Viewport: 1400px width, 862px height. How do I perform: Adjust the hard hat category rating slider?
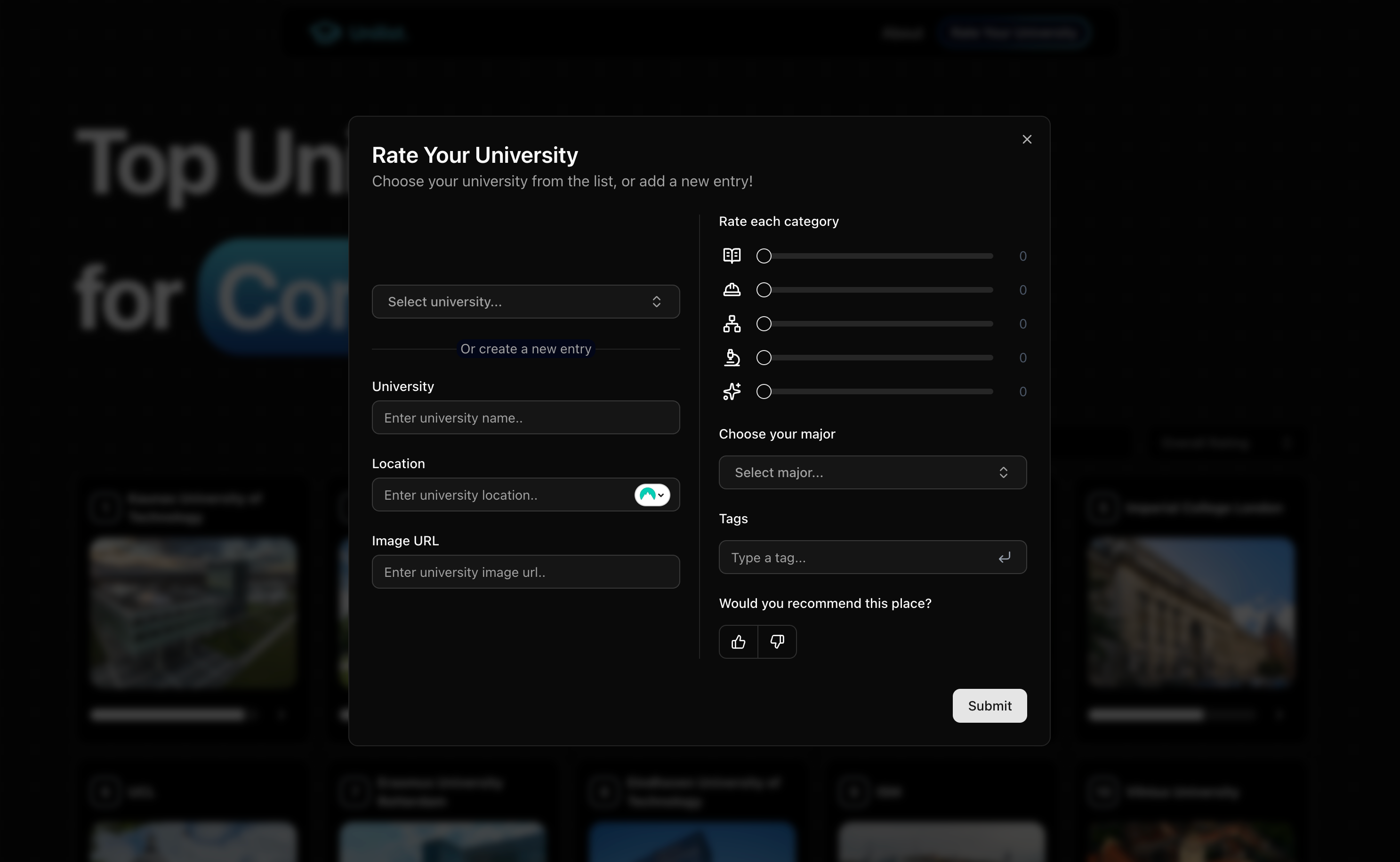[874, 290]
